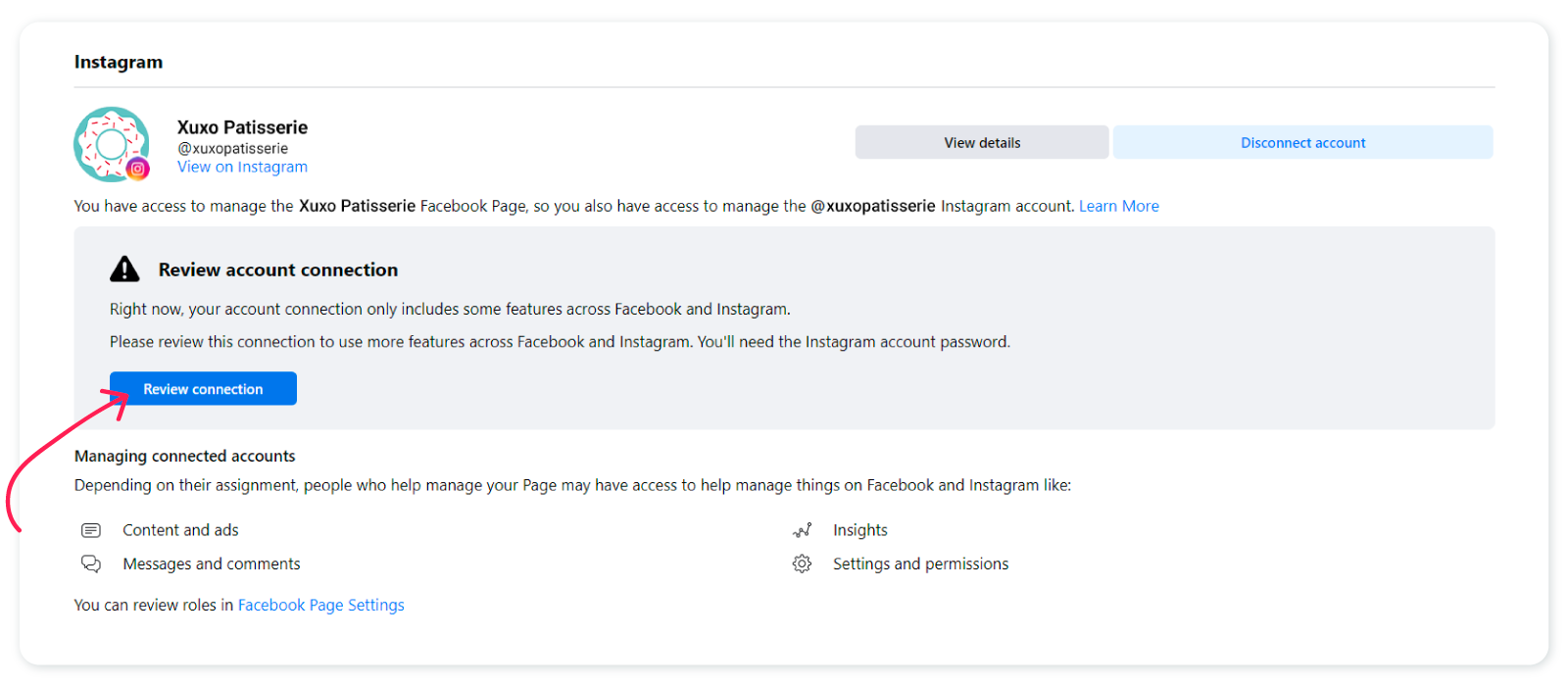Click the Xuxo Patisserie donut profile picture
Image resolution: width=1568 pixels, height=686 pixels.
[112, 144]
